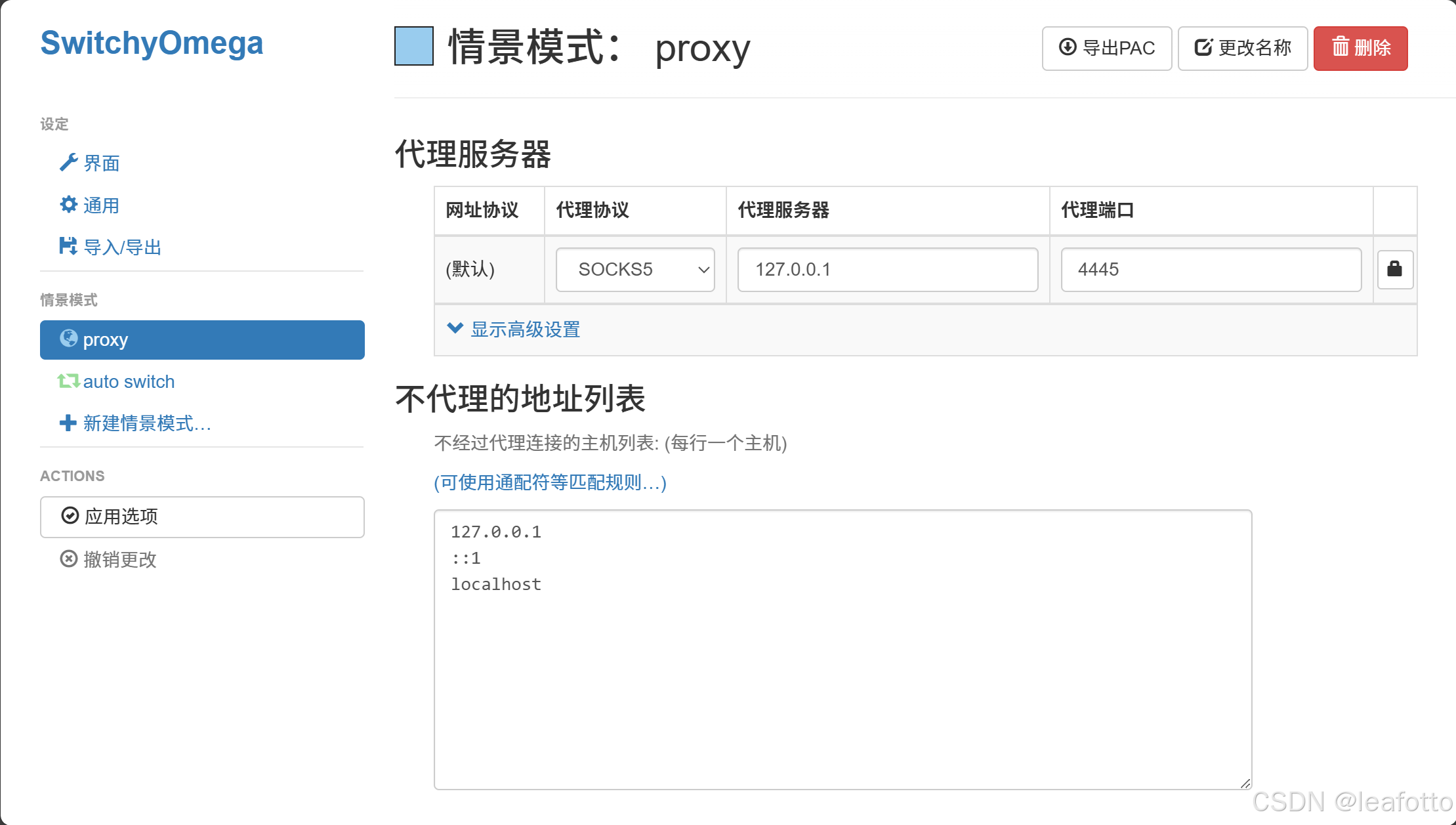This screenshot has height=825, width=1456.
Task: Click the chevron next to 显示高级设置
Action: [455, 328]
